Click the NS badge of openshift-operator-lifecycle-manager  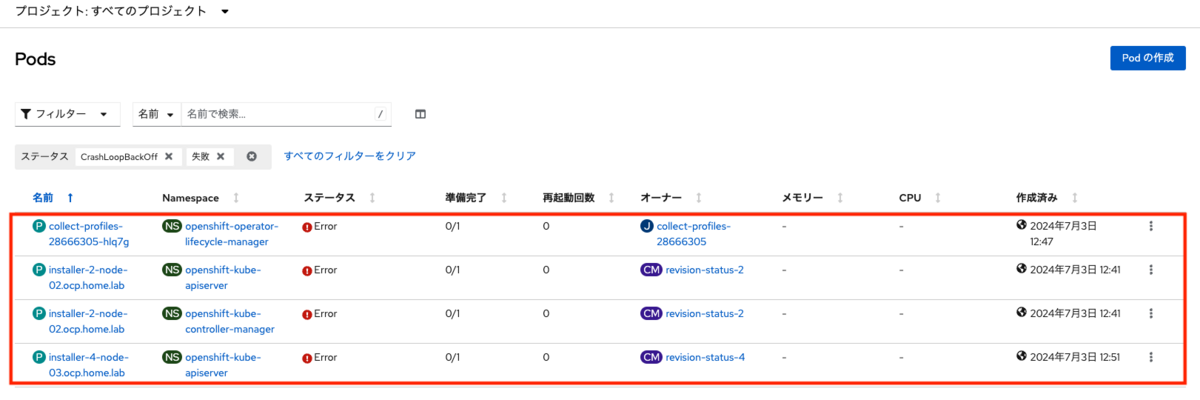[172, 226]
